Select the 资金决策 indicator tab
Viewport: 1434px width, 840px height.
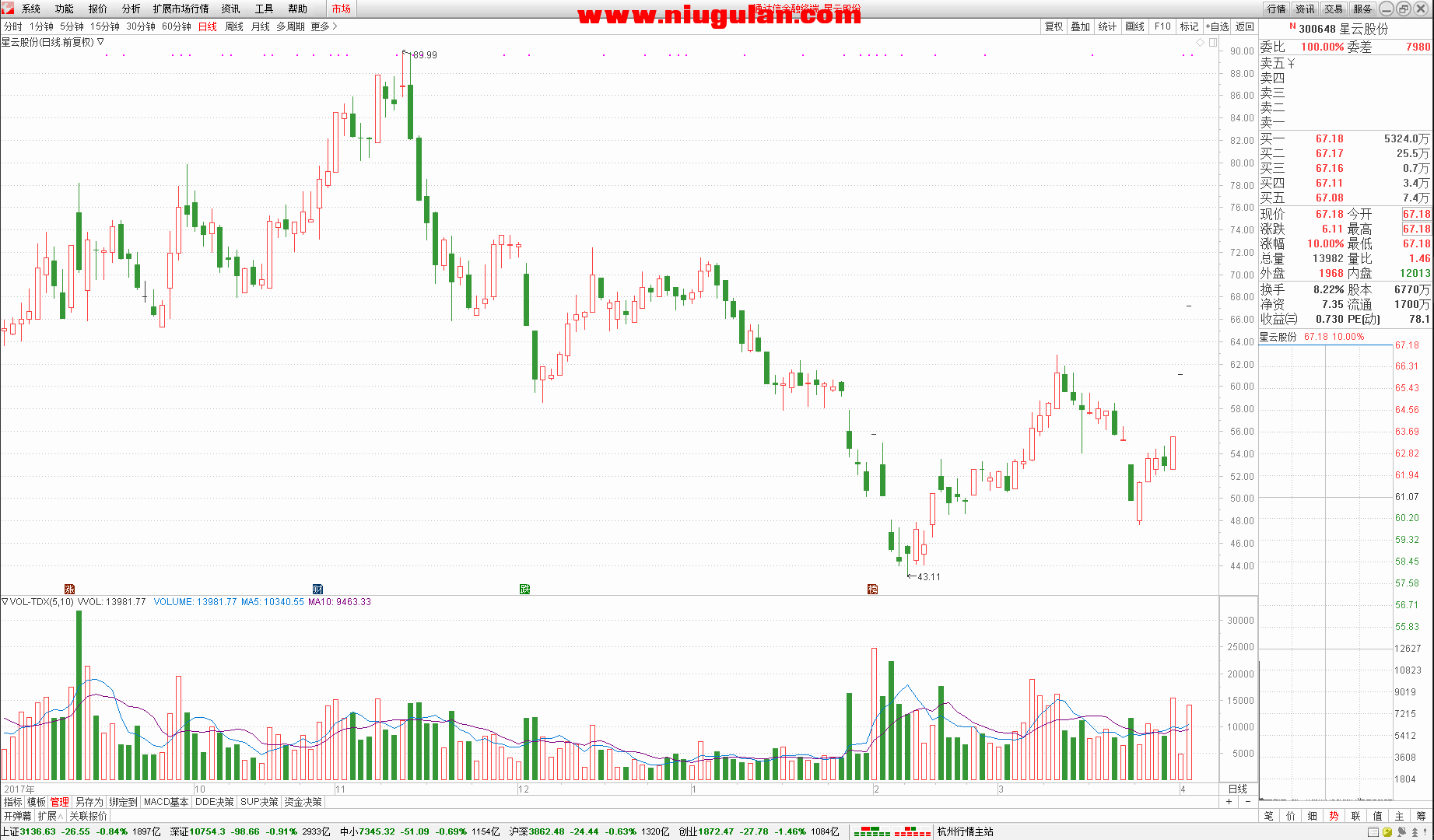303,802
